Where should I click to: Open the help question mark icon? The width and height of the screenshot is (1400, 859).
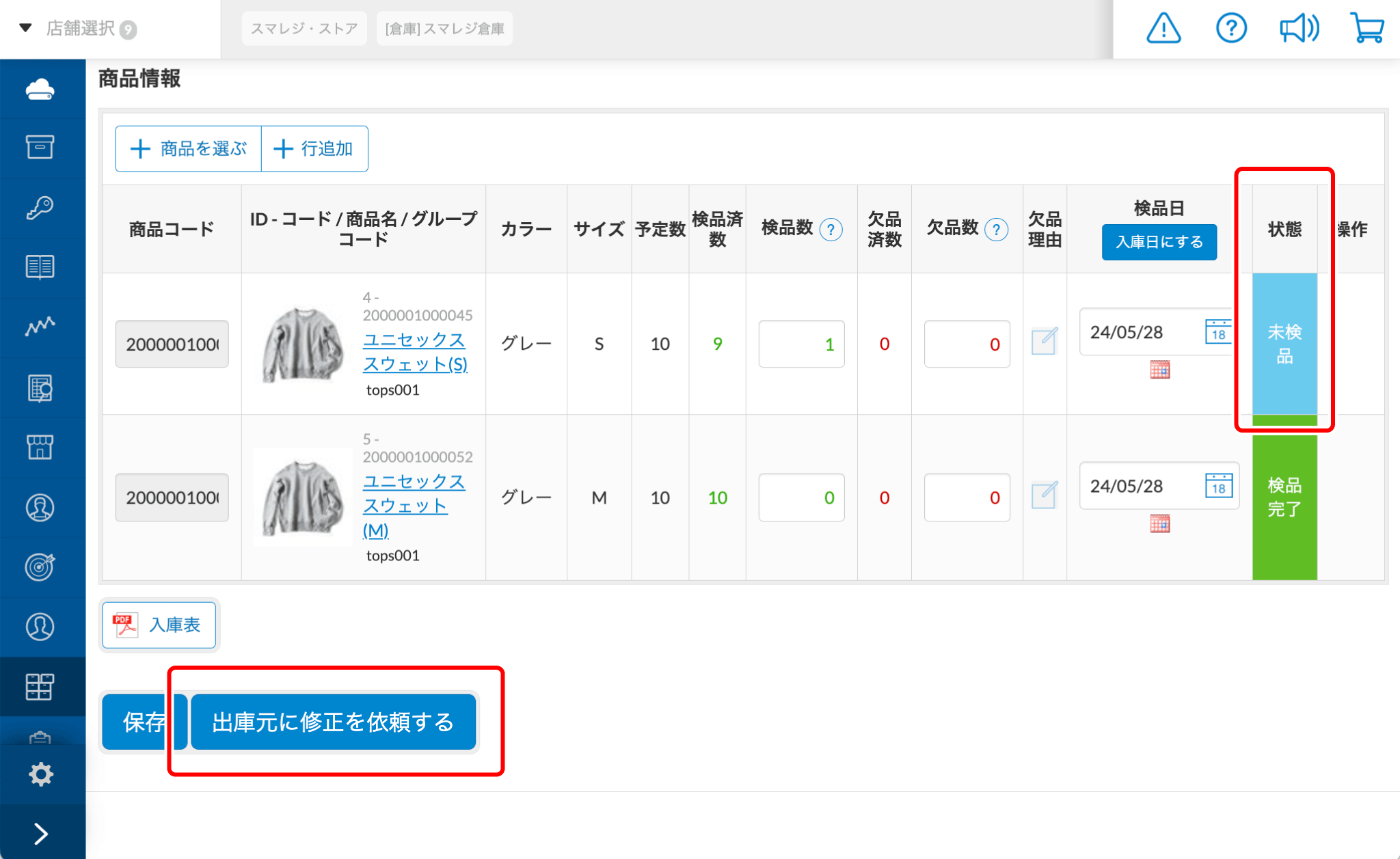pyautogui.click(x=1231, y=29)
